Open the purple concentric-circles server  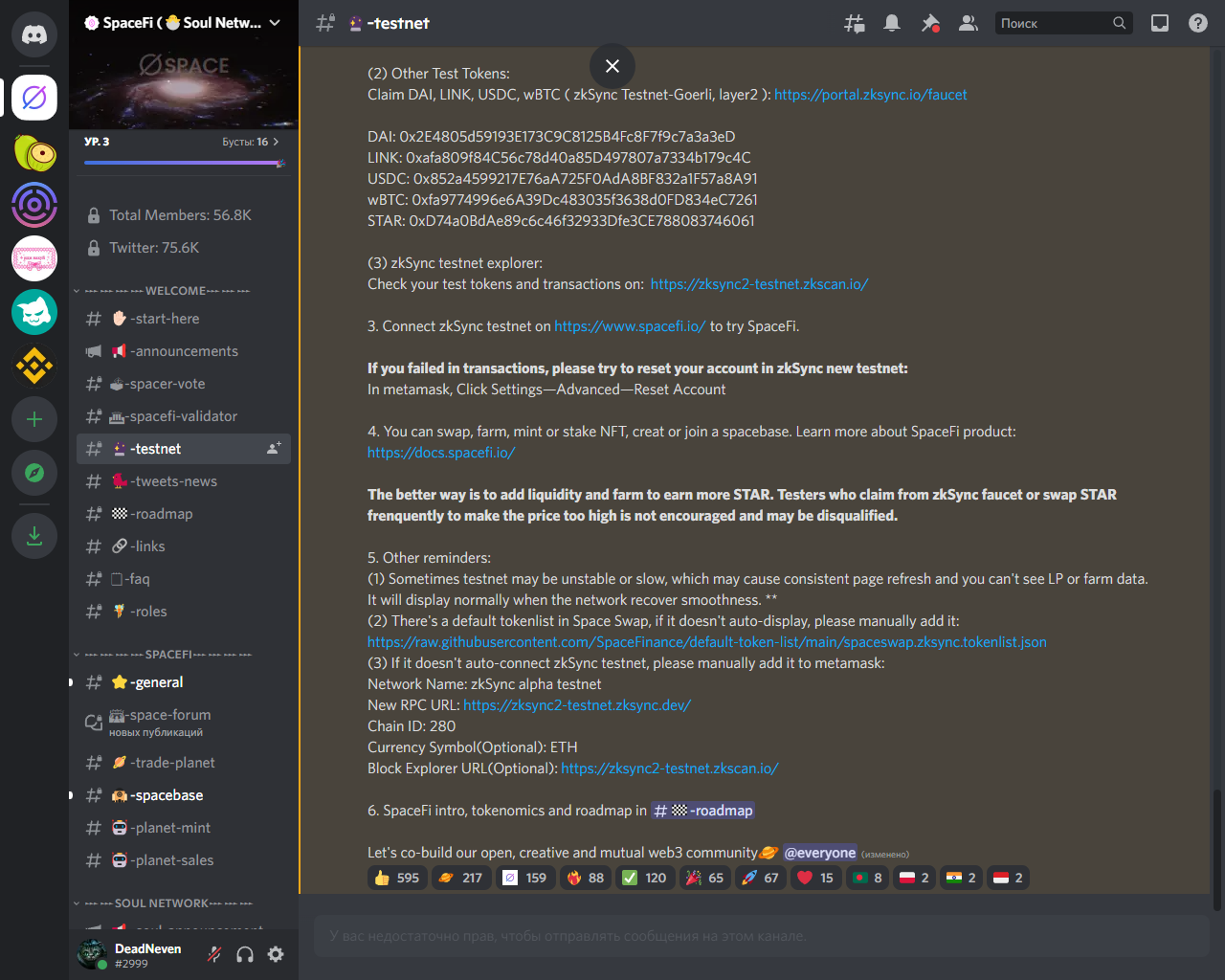pyautogui.click(x=34, y=205)
